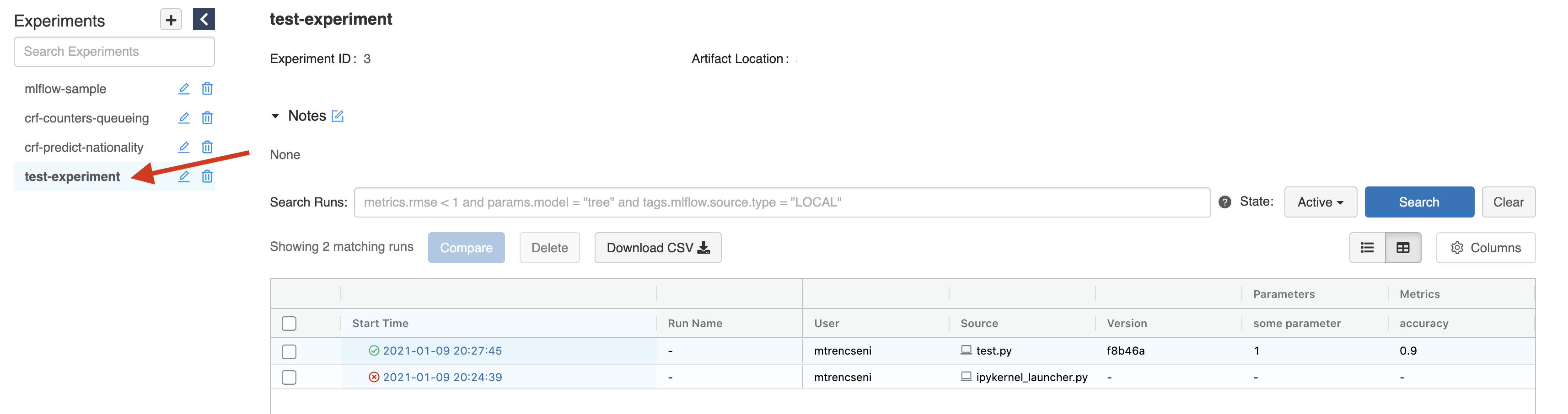
Task: Switch to grid table view icon
Action: click(1403, 248)
